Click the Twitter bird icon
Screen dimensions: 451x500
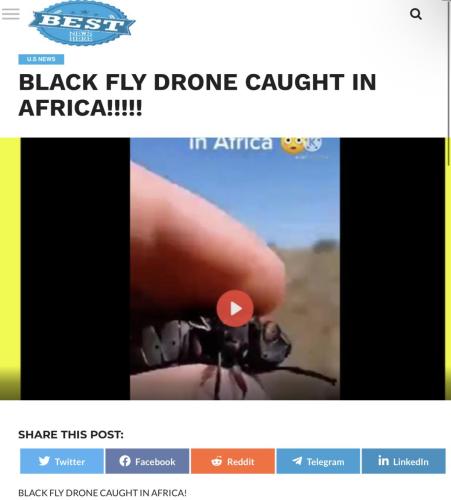44,461
